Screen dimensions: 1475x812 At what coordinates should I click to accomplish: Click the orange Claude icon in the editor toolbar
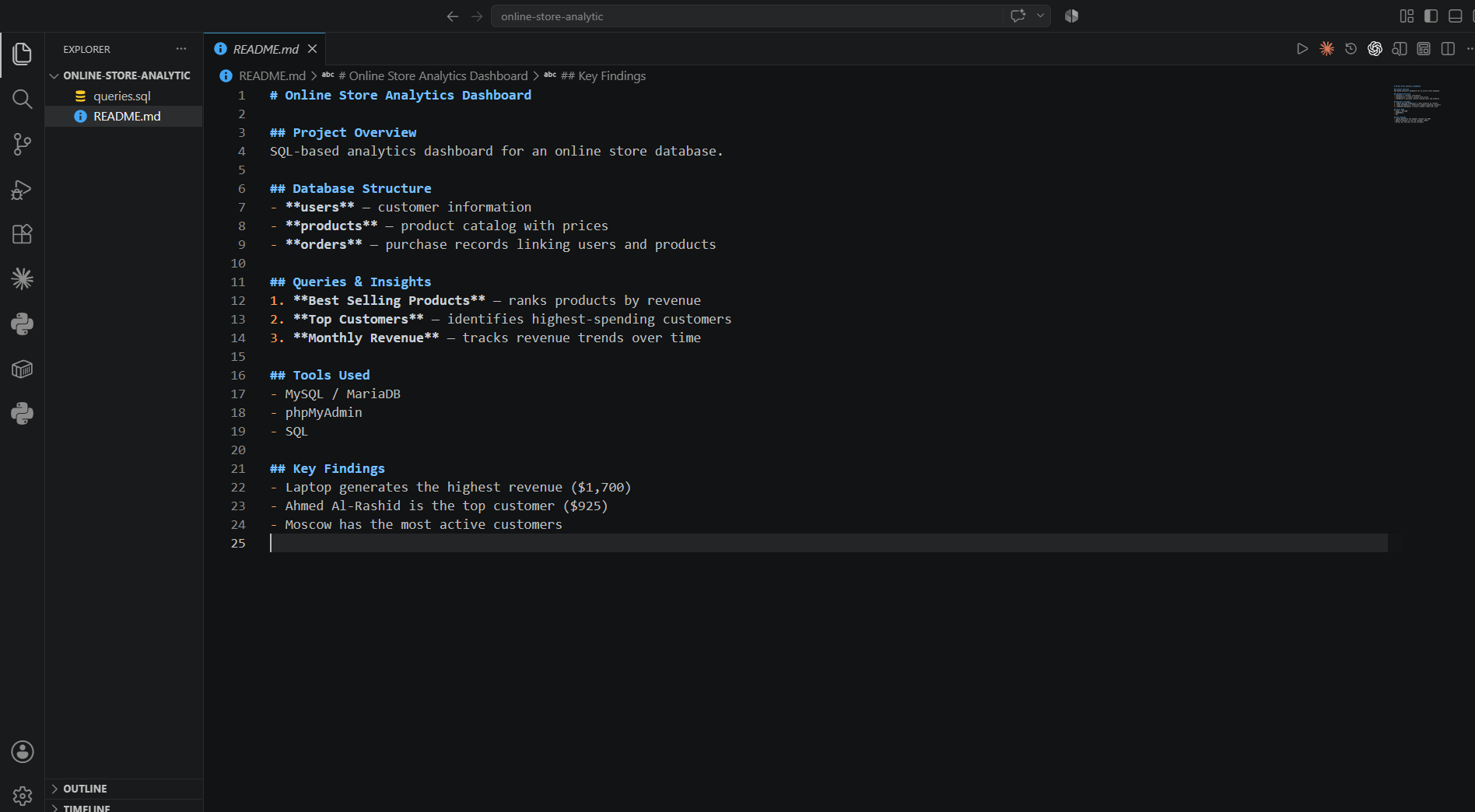point(1327,49)
